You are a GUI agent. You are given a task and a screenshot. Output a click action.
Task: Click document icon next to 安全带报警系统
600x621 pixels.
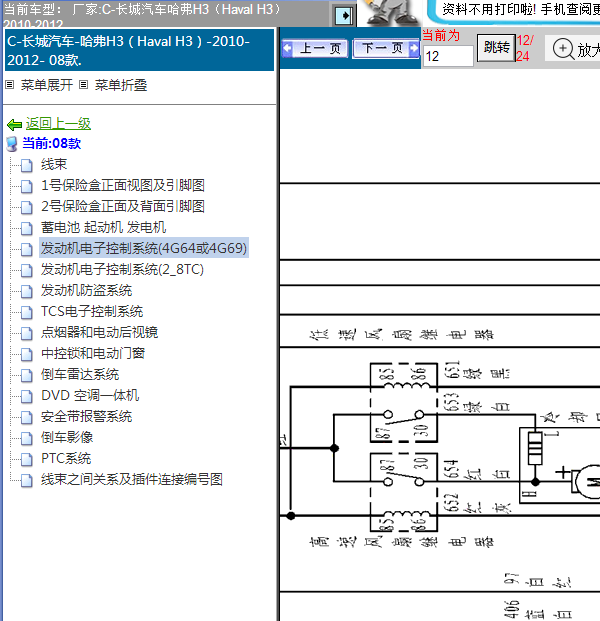click(x=27, y=417)
